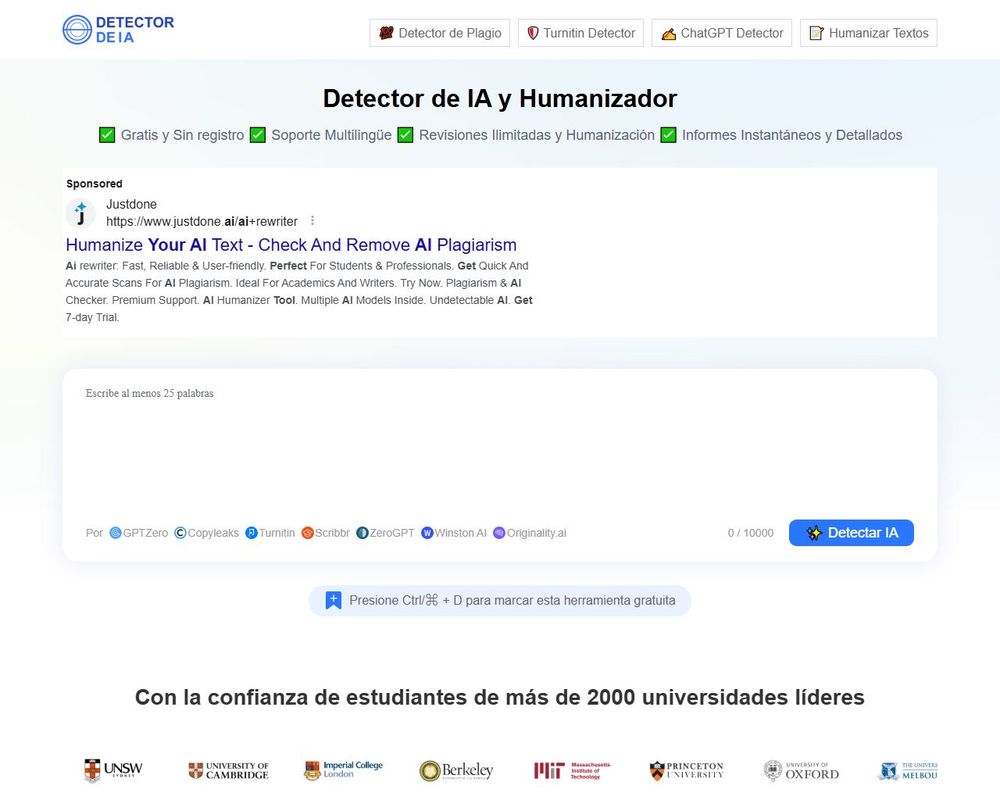Click the Justdone advertiser avatar icon
Screen dimensions: 1000x800
coord(81,214)
